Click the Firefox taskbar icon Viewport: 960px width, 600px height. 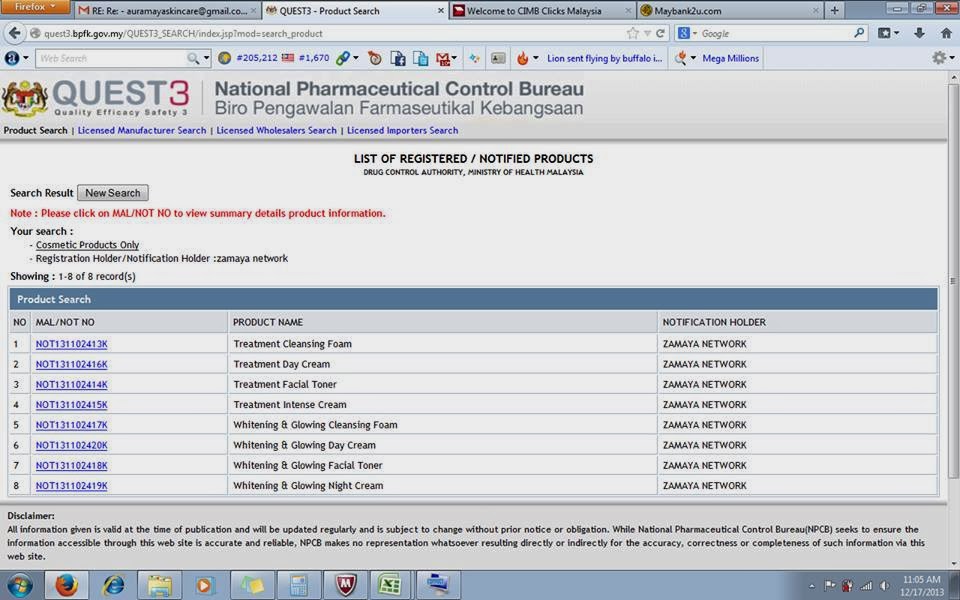point(66,585)
